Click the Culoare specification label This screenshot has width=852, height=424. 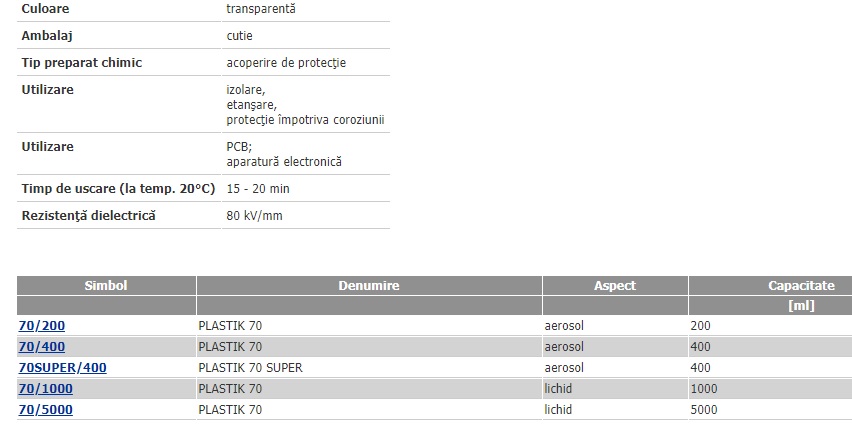click(45, 9)
